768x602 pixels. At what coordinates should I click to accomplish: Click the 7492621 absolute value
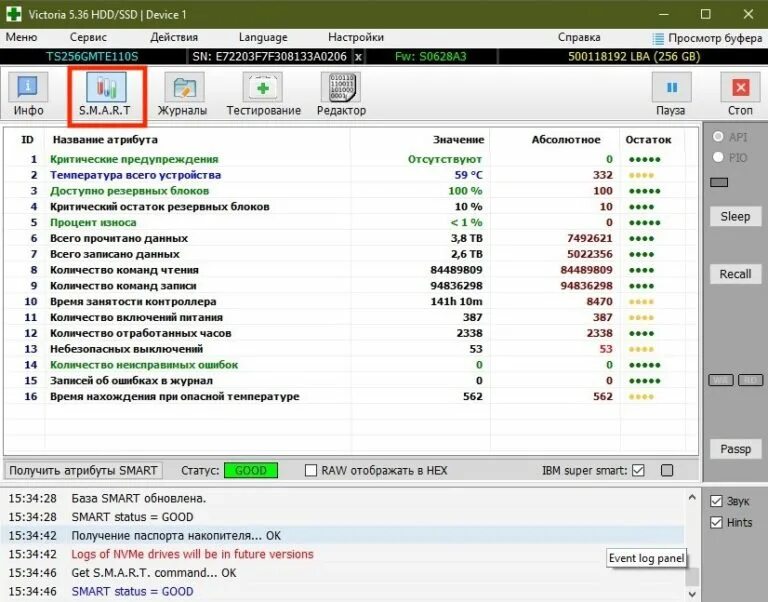point(590,238)
